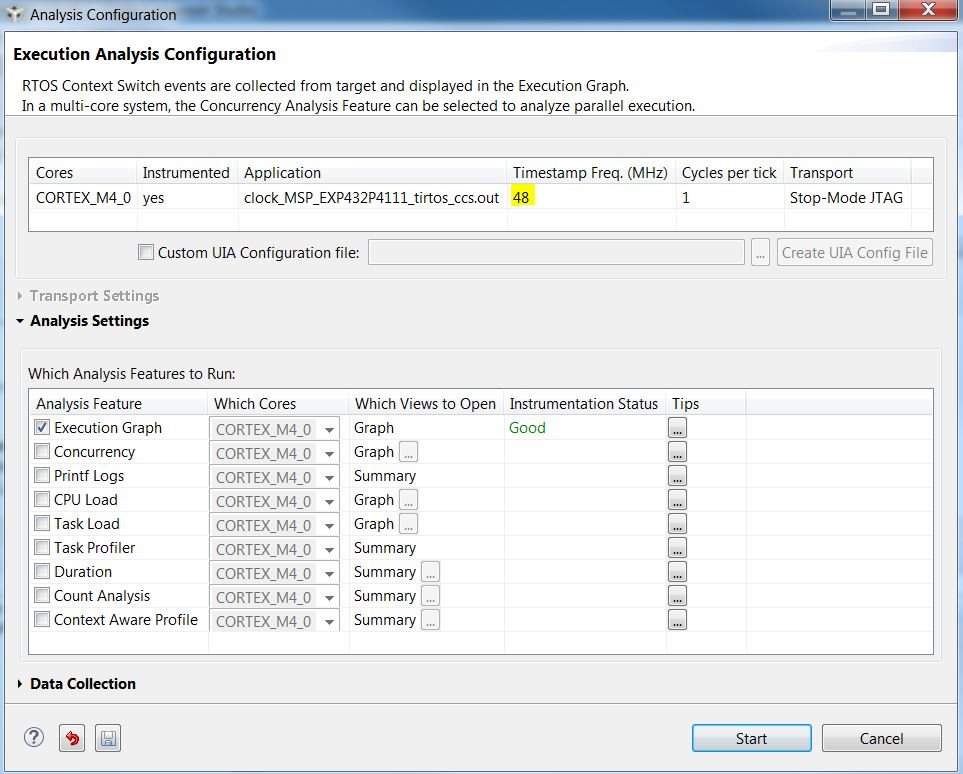Enable the CPU Load checkbox

pyautogui.click(x=42, y=499)
